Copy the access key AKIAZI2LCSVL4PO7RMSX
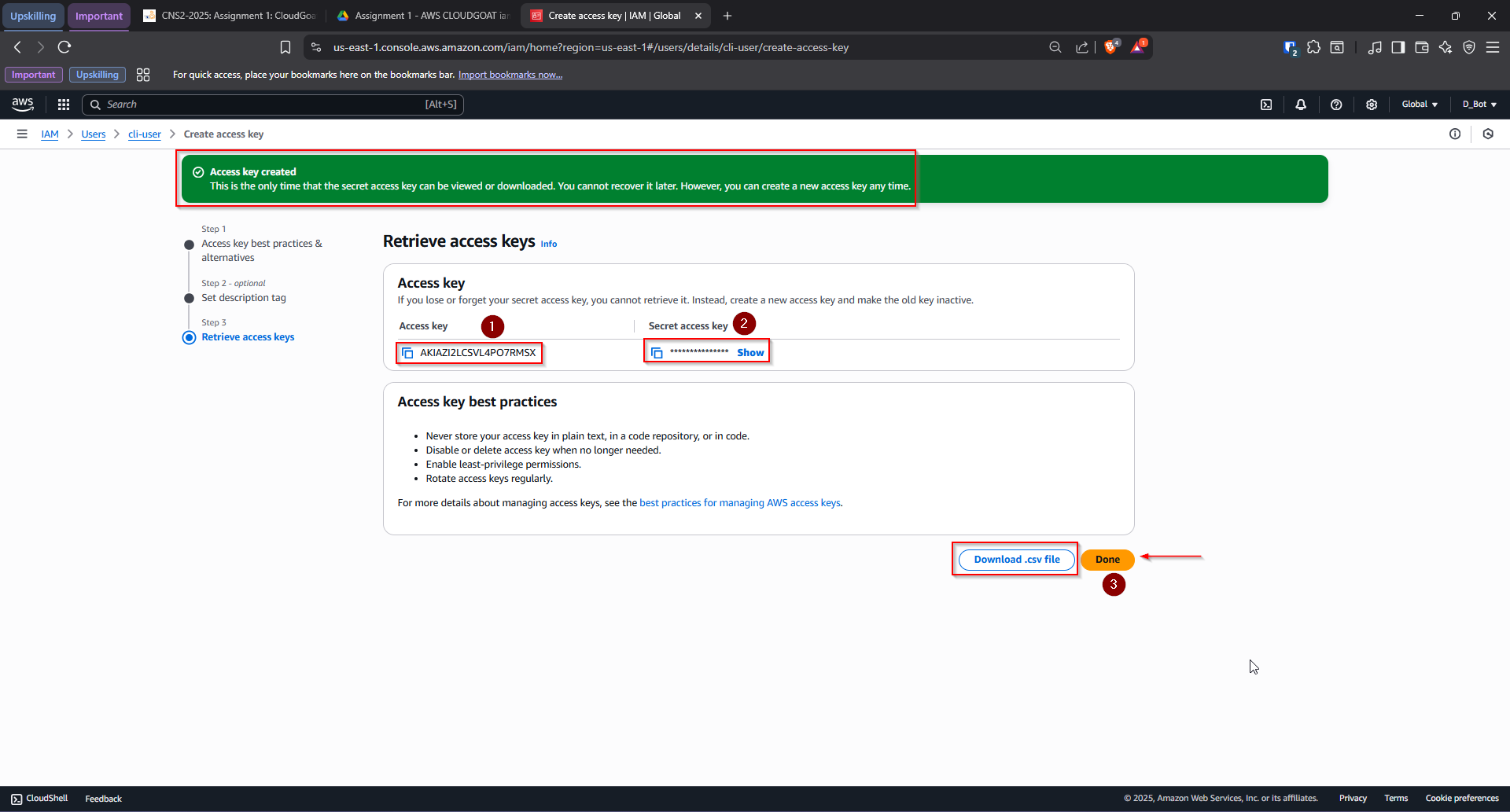 [x=407, y=353]
